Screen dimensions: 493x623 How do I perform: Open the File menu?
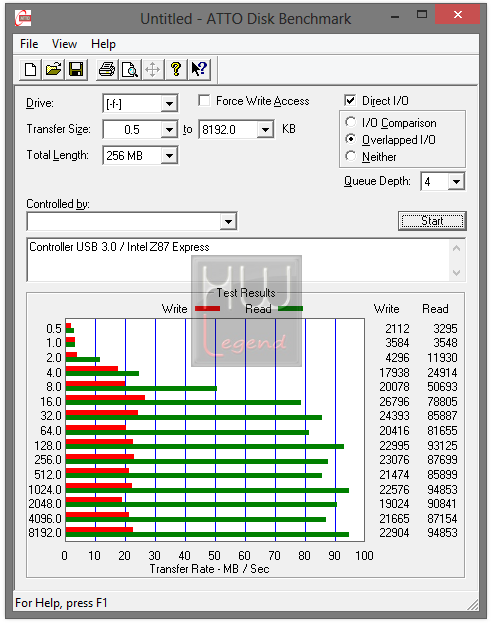pyautogui.click(x=29, y=44)
